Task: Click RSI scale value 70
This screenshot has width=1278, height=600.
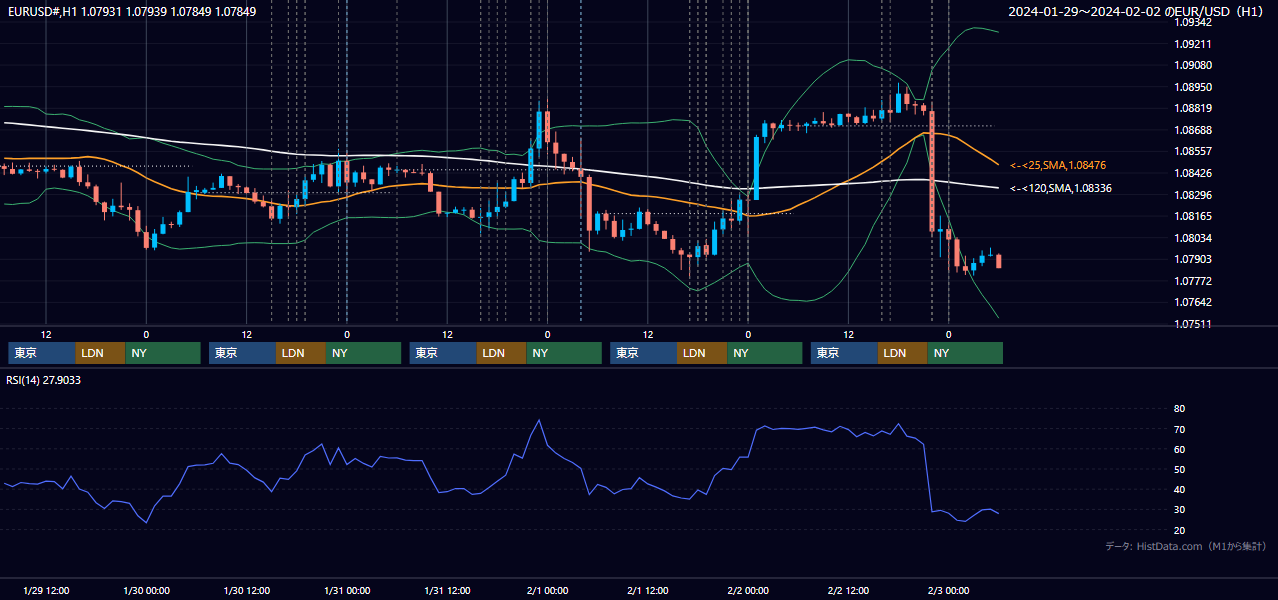Action: click(x=1179, y=429)
